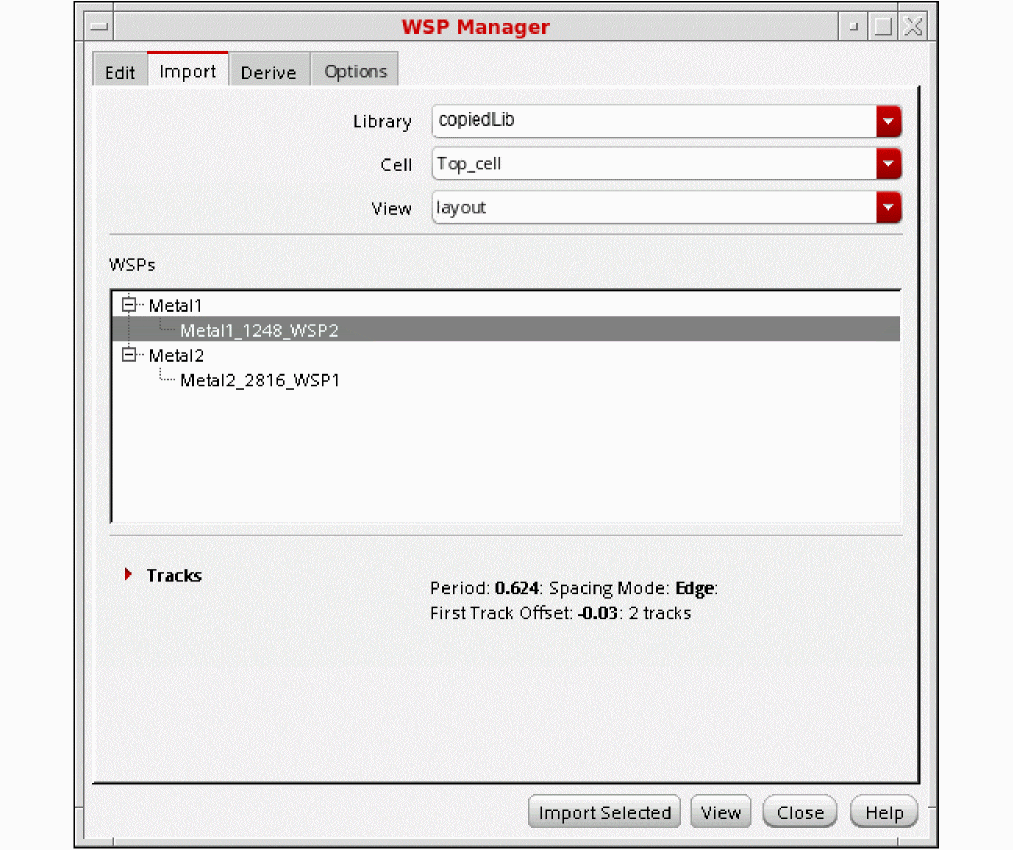Select Metal1_1248_WSP2 in the WSPs list

(x=259, y=330)
